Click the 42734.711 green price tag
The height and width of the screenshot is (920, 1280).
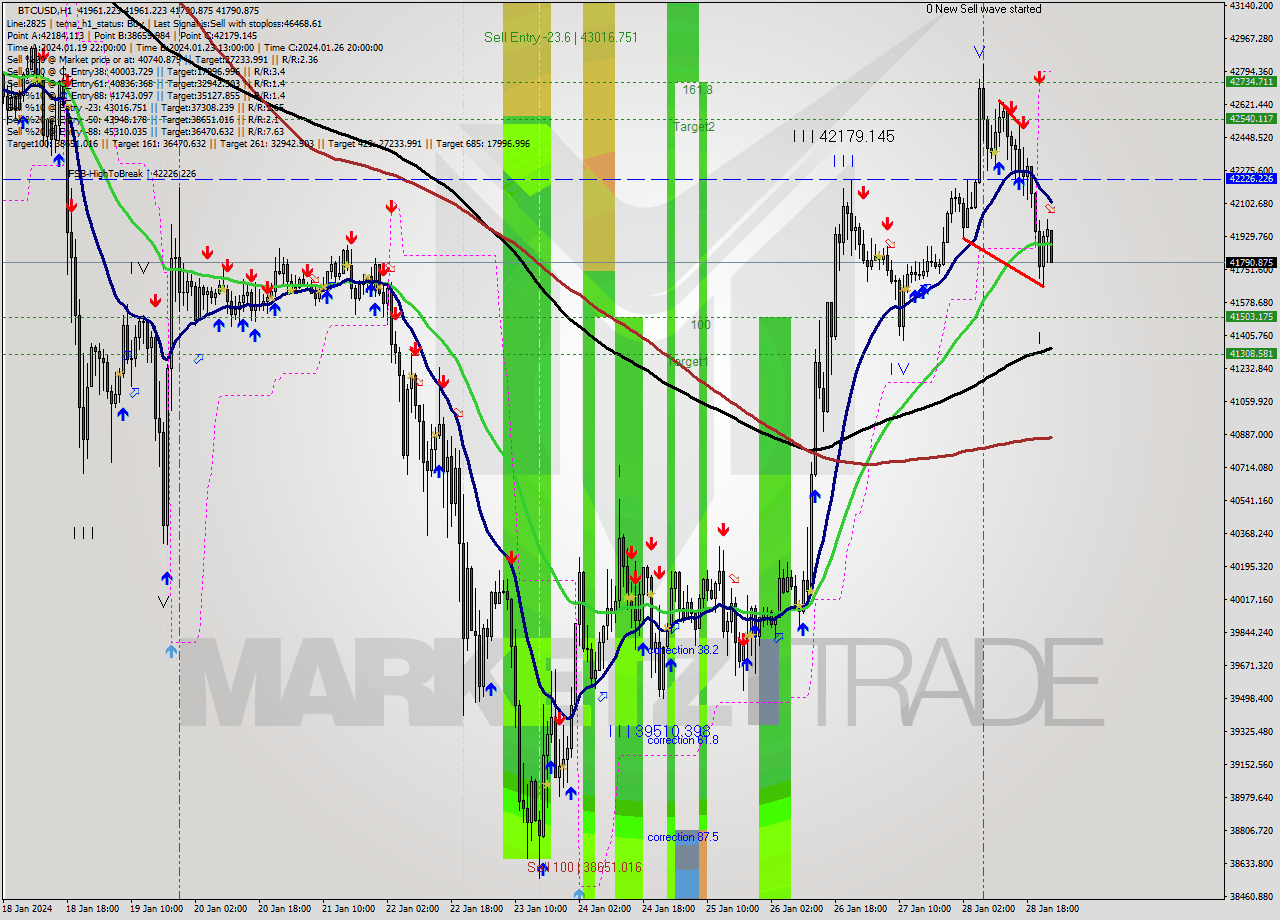(x=1250, y=82)
